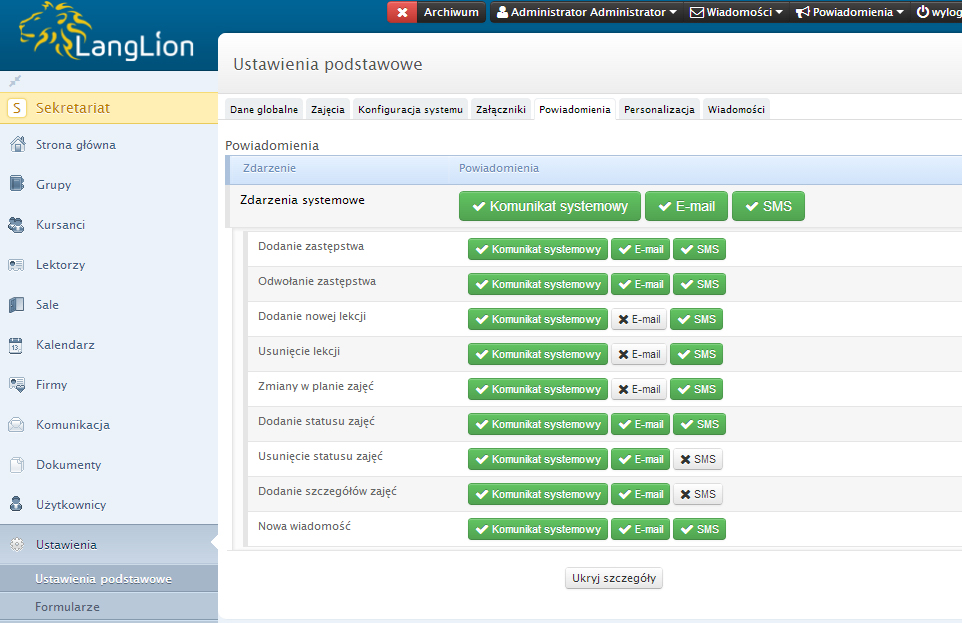Expand the Powiadomienia dropdown in top bar
Viewport: 962px width, 623px height.
pos(850,12)
